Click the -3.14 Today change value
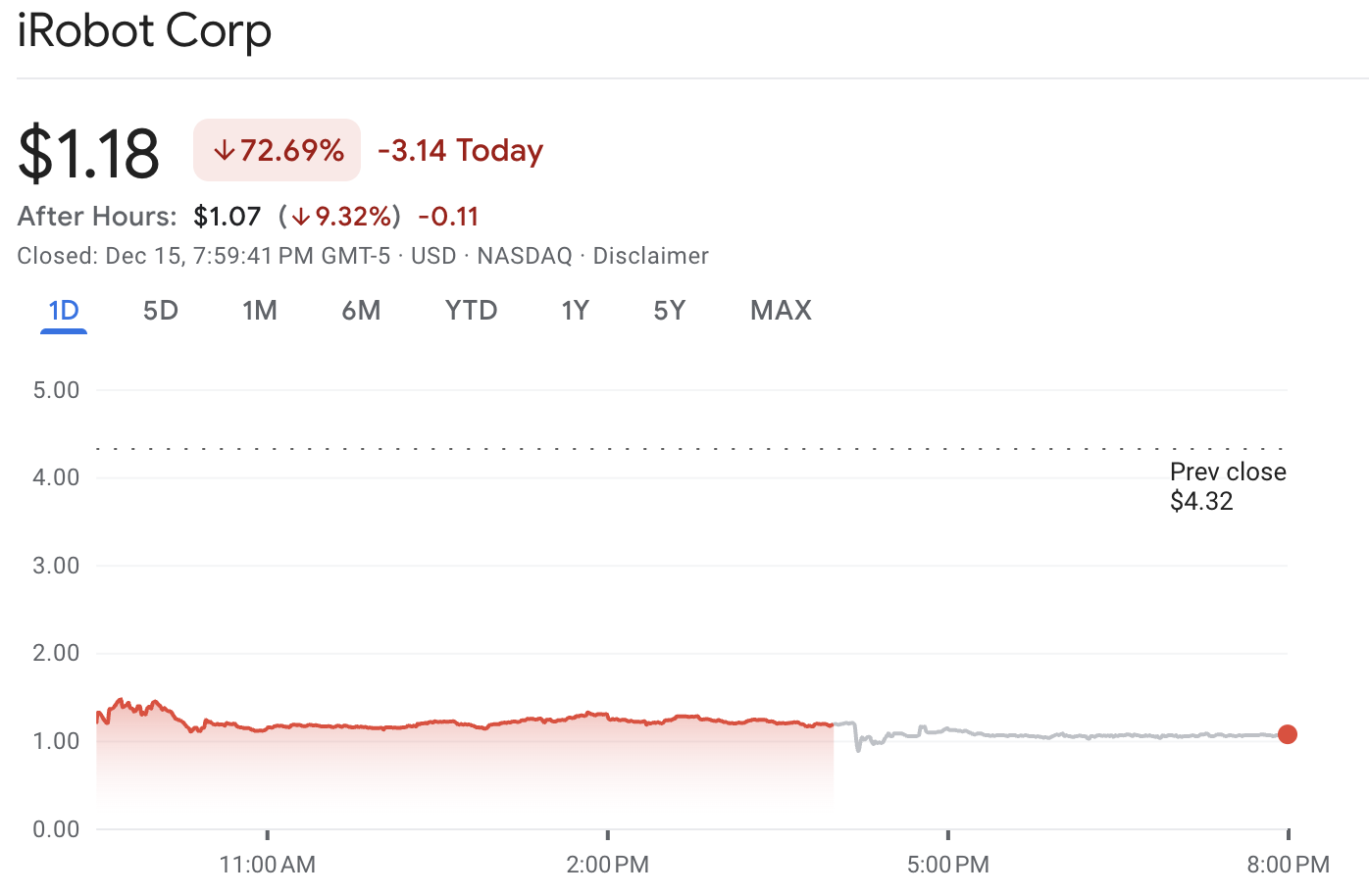 point(459,150)
